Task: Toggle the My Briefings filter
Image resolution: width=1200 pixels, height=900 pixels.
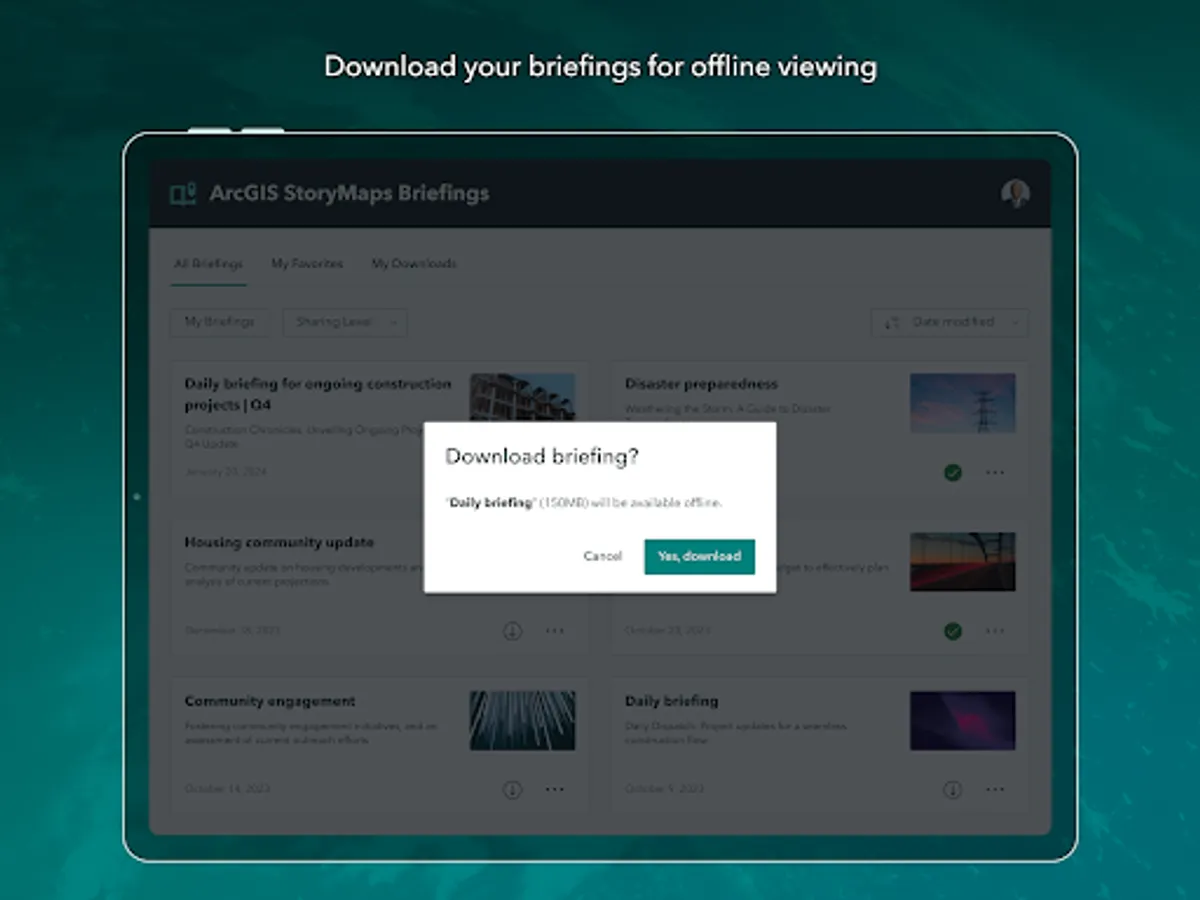Action: (220, 322)
